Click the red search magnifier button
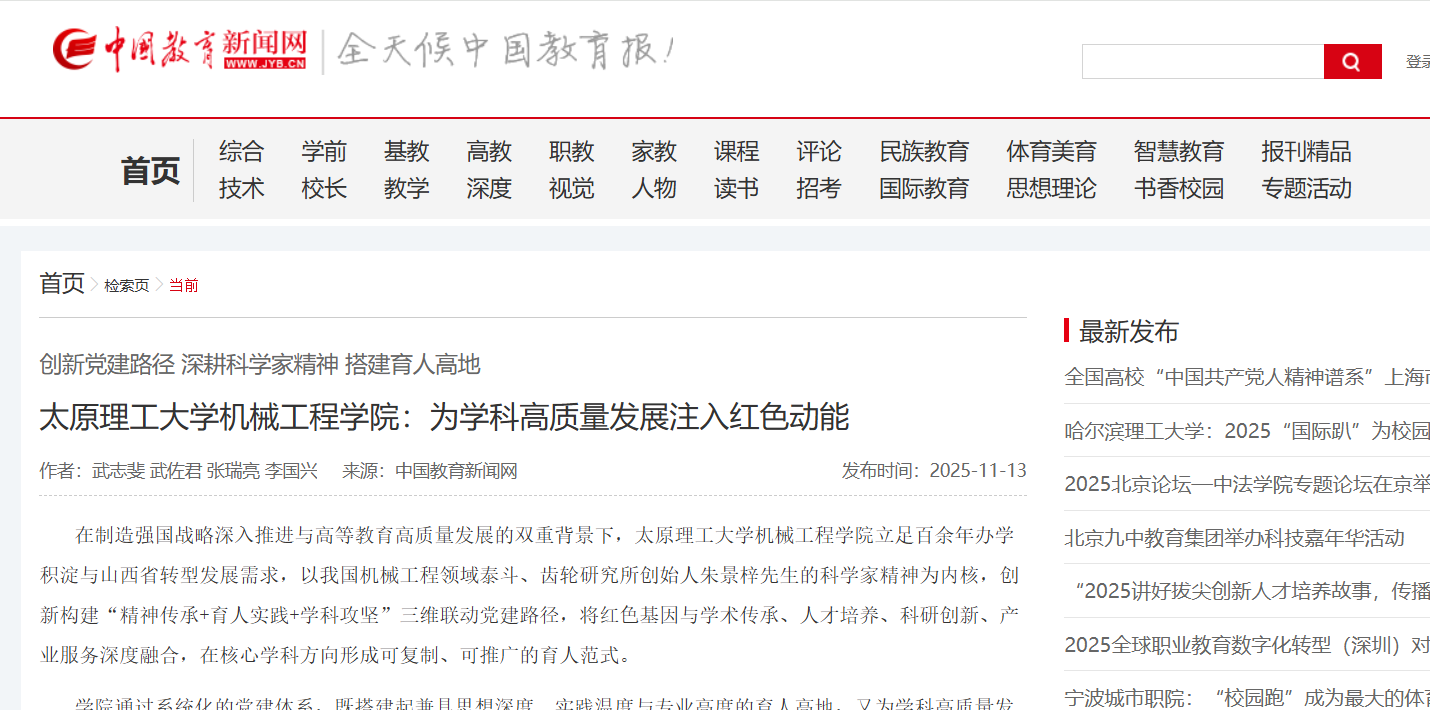1430x710 pixels. click(x=1352, y=62)
